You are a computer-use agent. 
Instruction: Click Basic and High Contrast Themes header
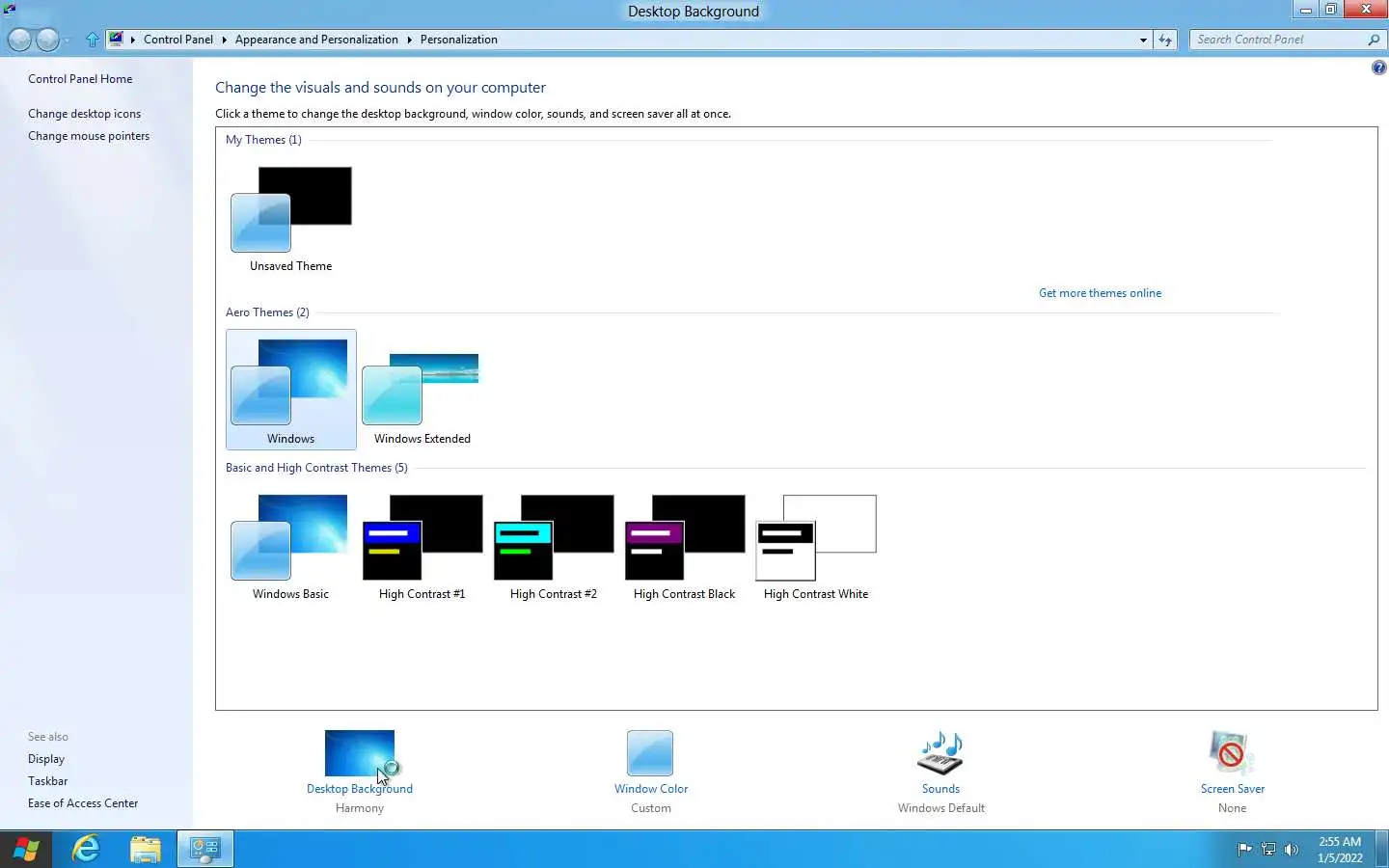coord(316,468)
